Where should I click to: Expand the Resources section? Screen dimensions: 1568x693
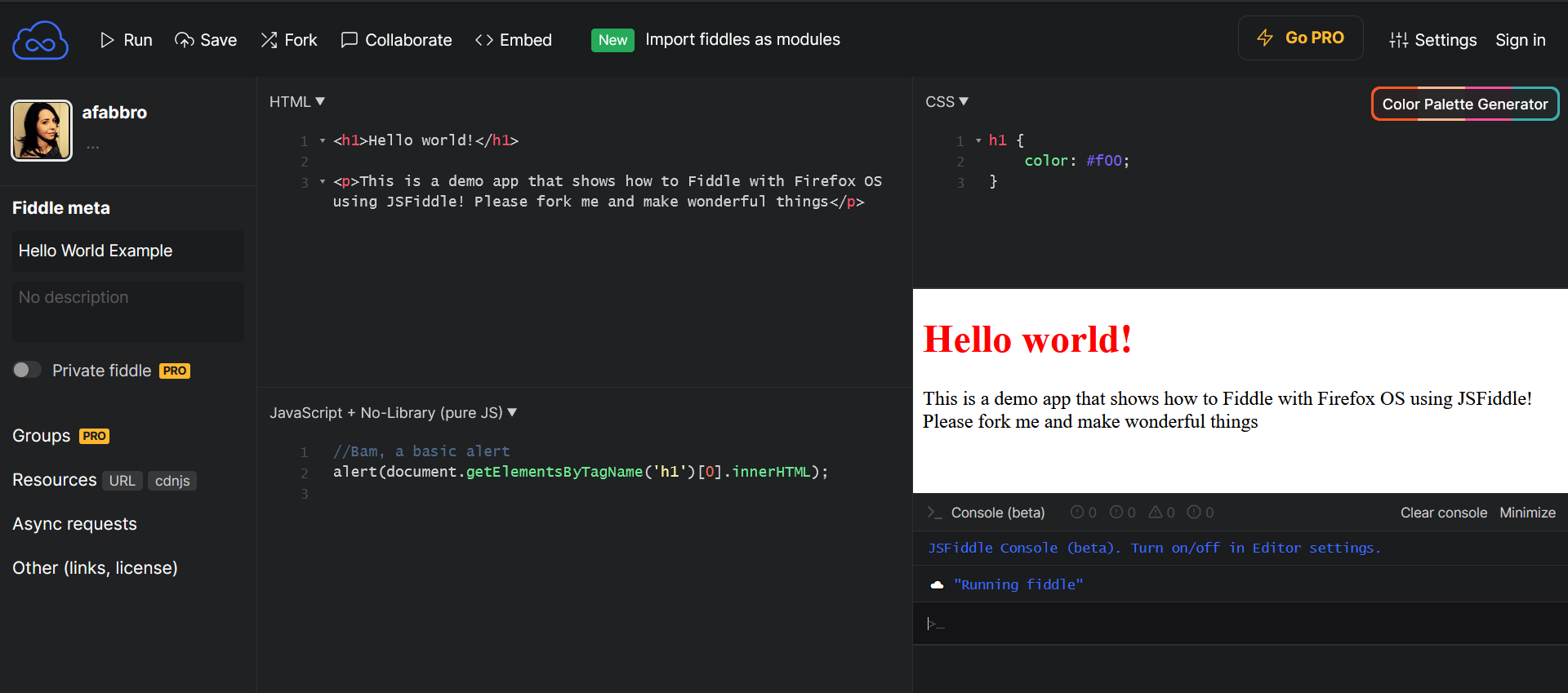[x=54, y=480]
